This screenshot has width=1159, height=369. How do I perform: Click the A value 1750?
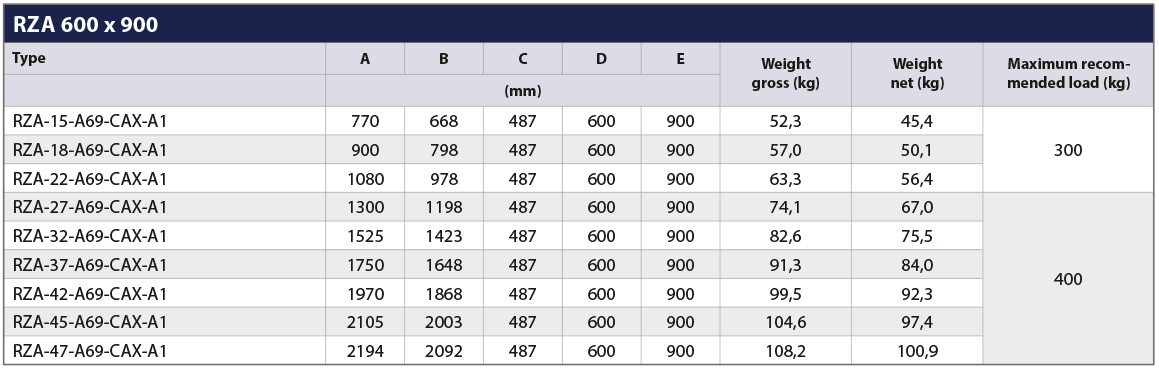(x=365, y=265)
